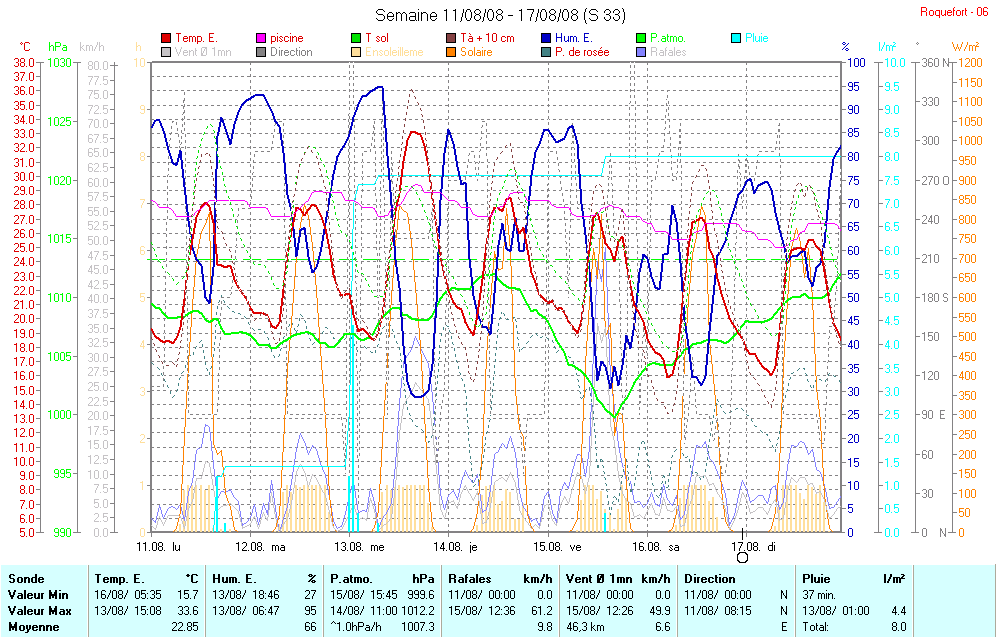Click the Total: rain label
Image resolution: width=996 pixels, height=637 pixels.
point(815,627)
